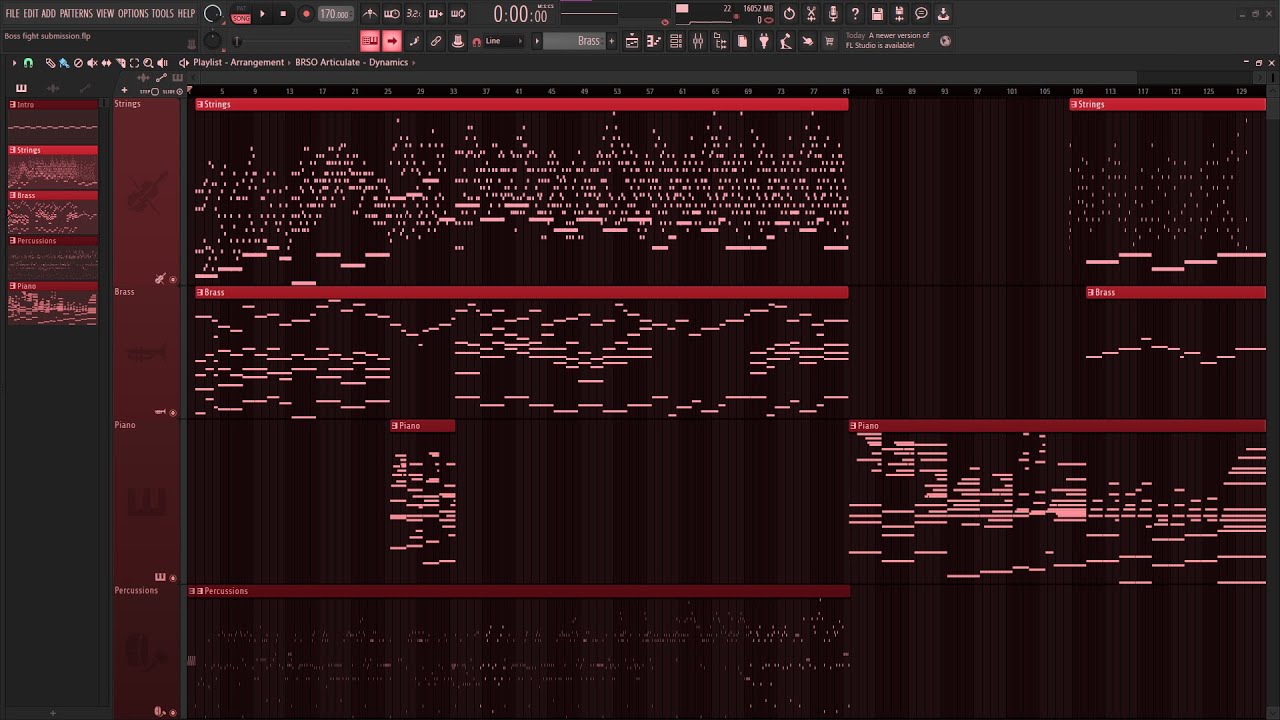Viewport: 1280px width, 720px height.
Task: Open the TOOLS menu
Action: tap(162, 14)
